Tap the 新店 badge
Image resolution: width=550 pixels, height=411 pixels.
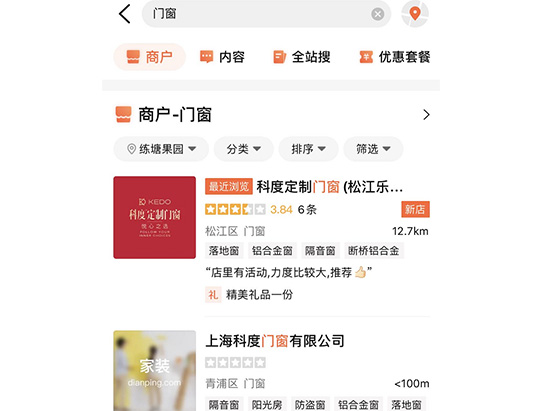[415, 209]
